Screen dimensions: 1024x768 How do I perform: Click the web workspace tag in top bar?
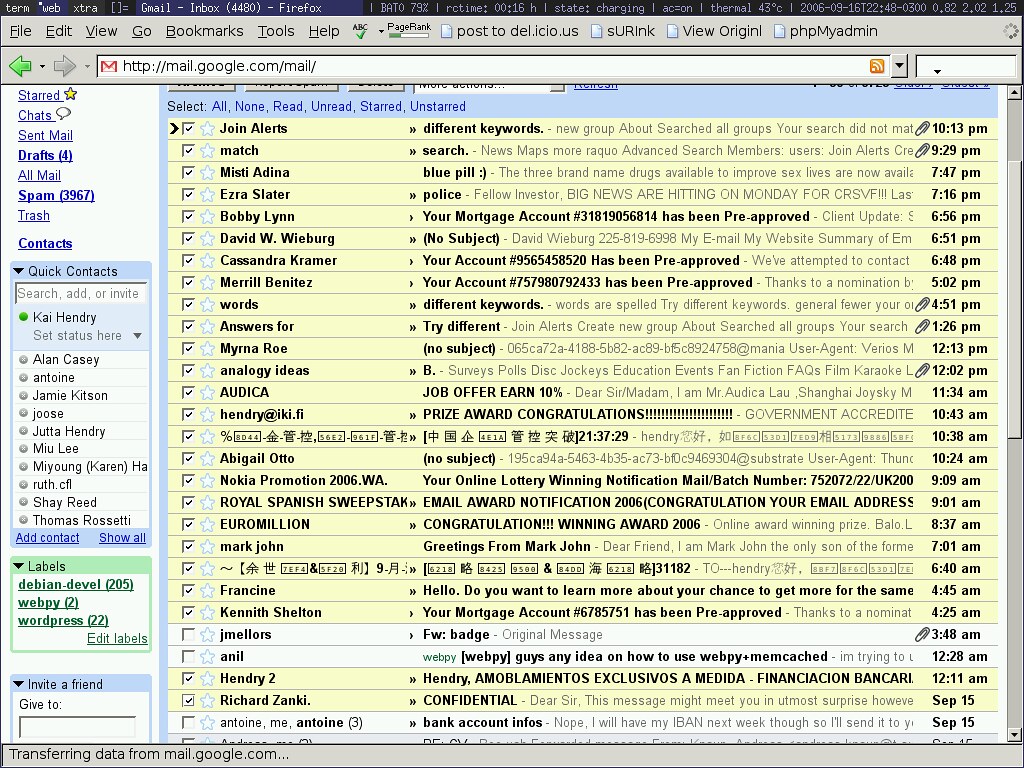pyautogui.click(x=50, y=8)
